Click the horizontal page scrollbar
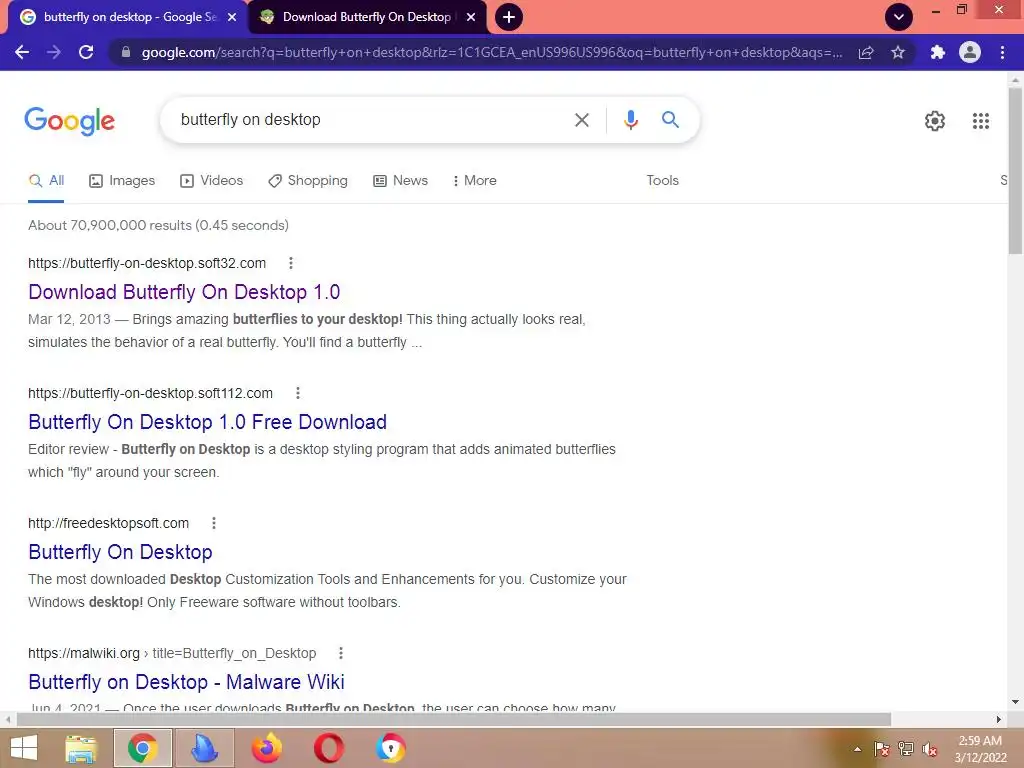This screenshot has height=768, width=1024. [453, 720]
